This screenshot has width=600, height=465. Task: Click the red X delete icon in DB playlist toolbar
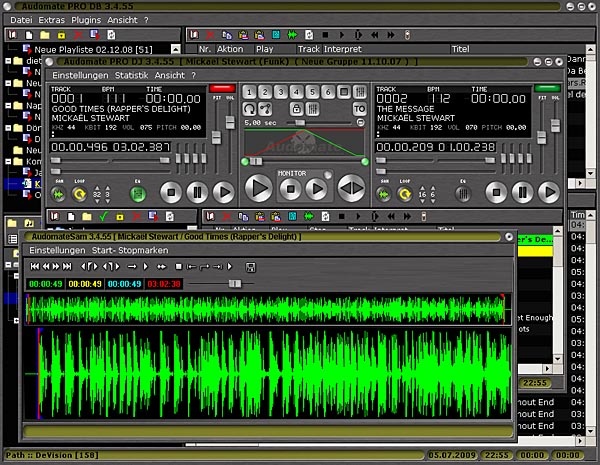pos(78,35)
